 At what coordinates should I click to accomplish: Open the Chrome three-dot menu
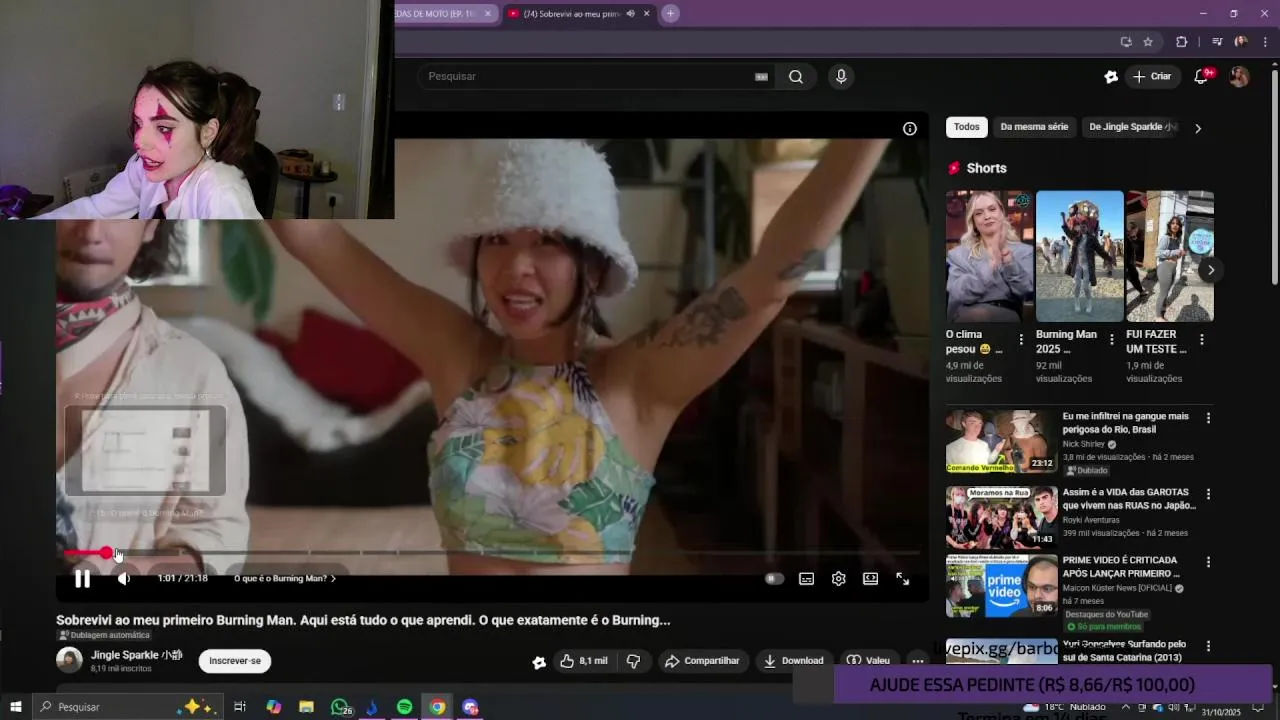tap(1265, 42)
